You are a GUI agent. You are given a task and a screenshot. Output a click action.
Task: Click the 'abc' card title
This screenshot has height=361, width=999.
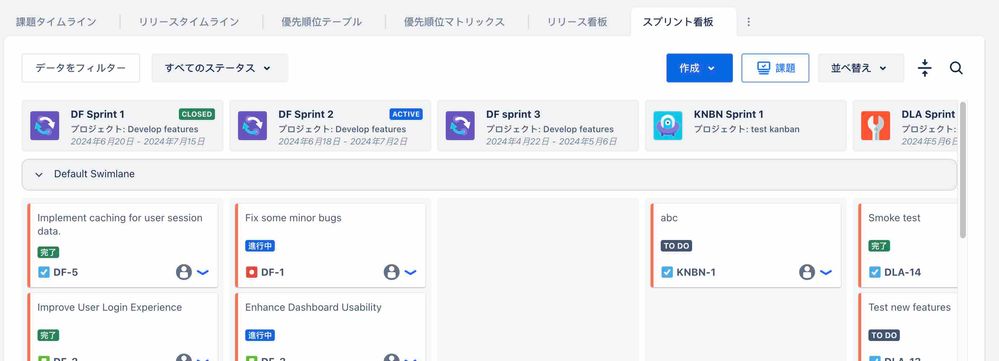coord(669,218)
